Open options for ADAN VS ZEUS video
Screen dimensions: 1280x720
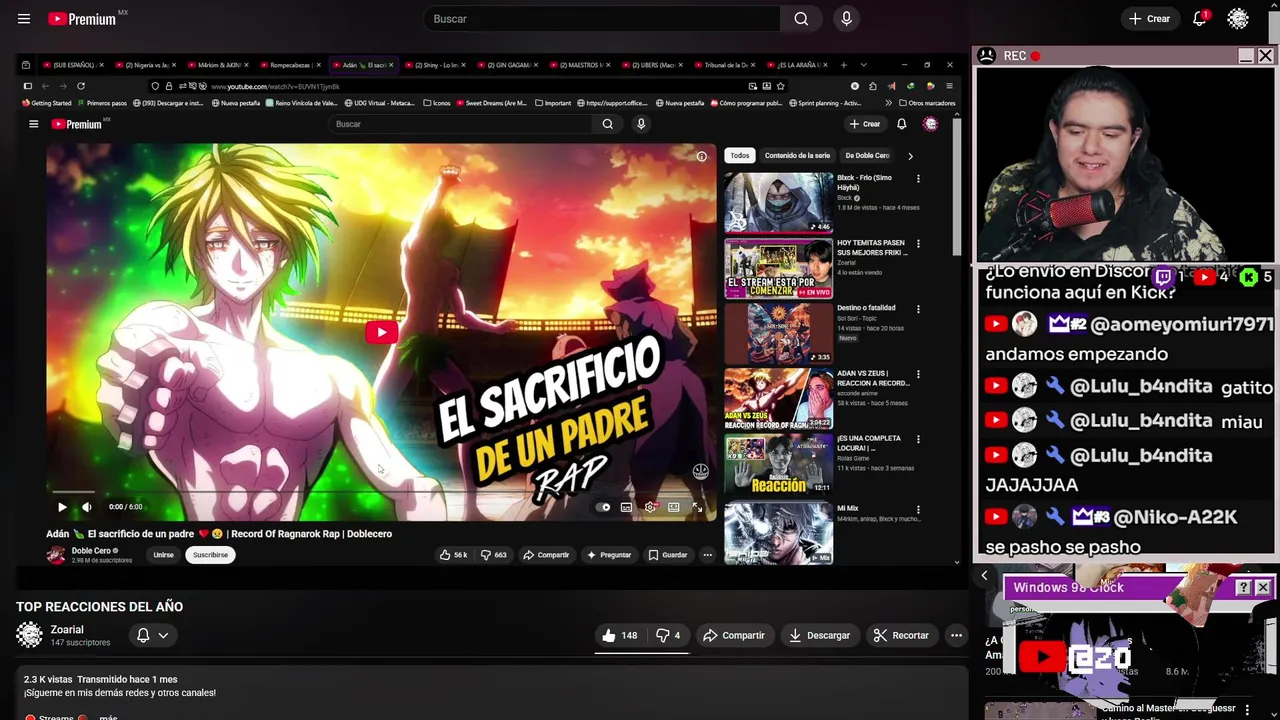click(x=918, y=374)
